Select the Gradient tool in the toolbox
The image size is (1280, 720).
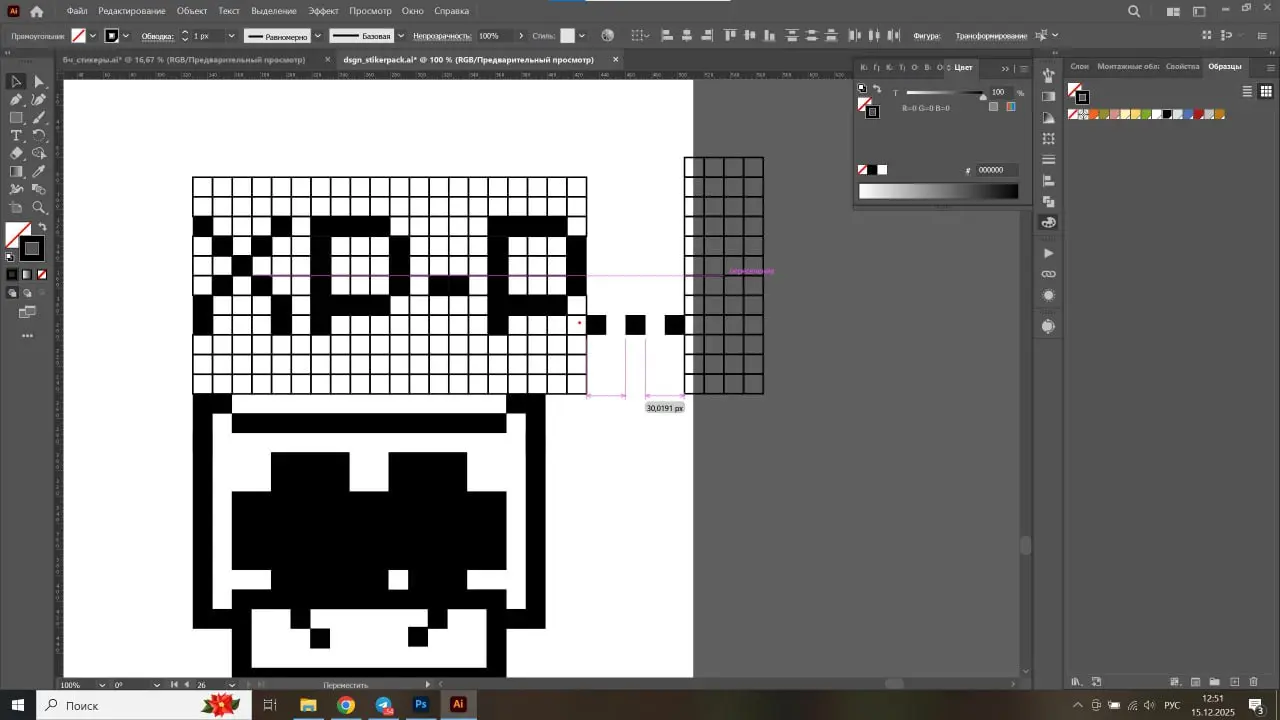pos(17,172)
